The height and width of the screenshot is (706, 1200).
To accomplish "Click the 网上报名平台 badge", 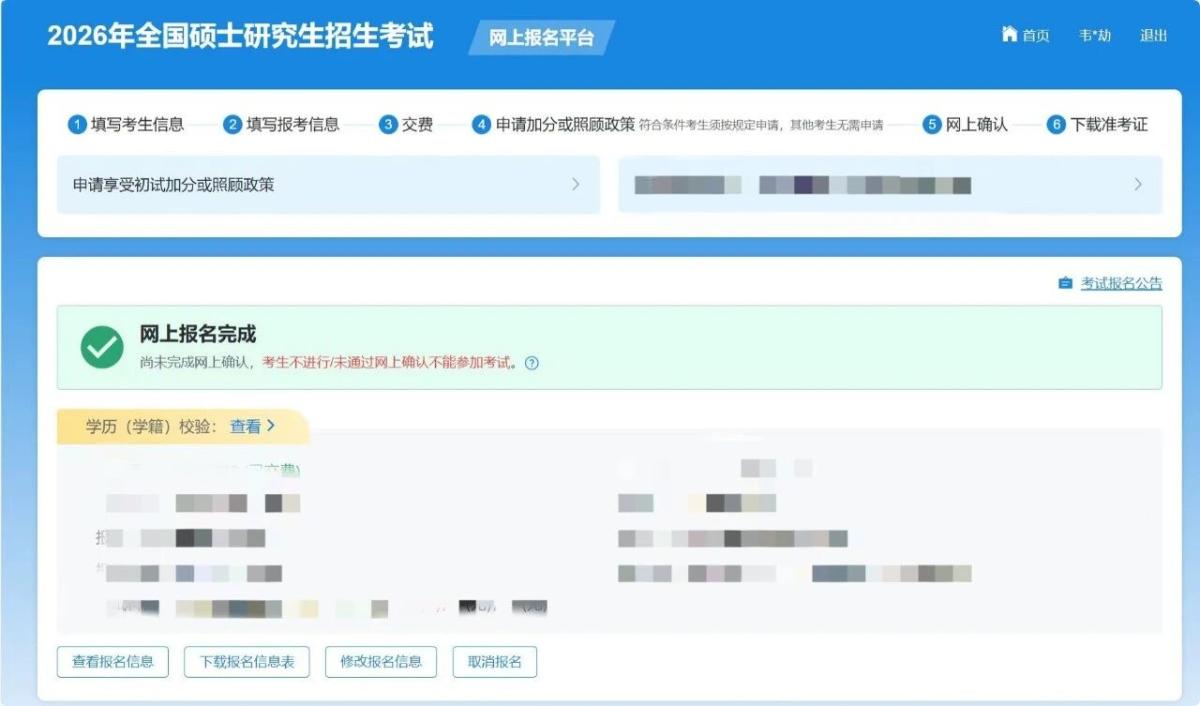I will [542, 38].
